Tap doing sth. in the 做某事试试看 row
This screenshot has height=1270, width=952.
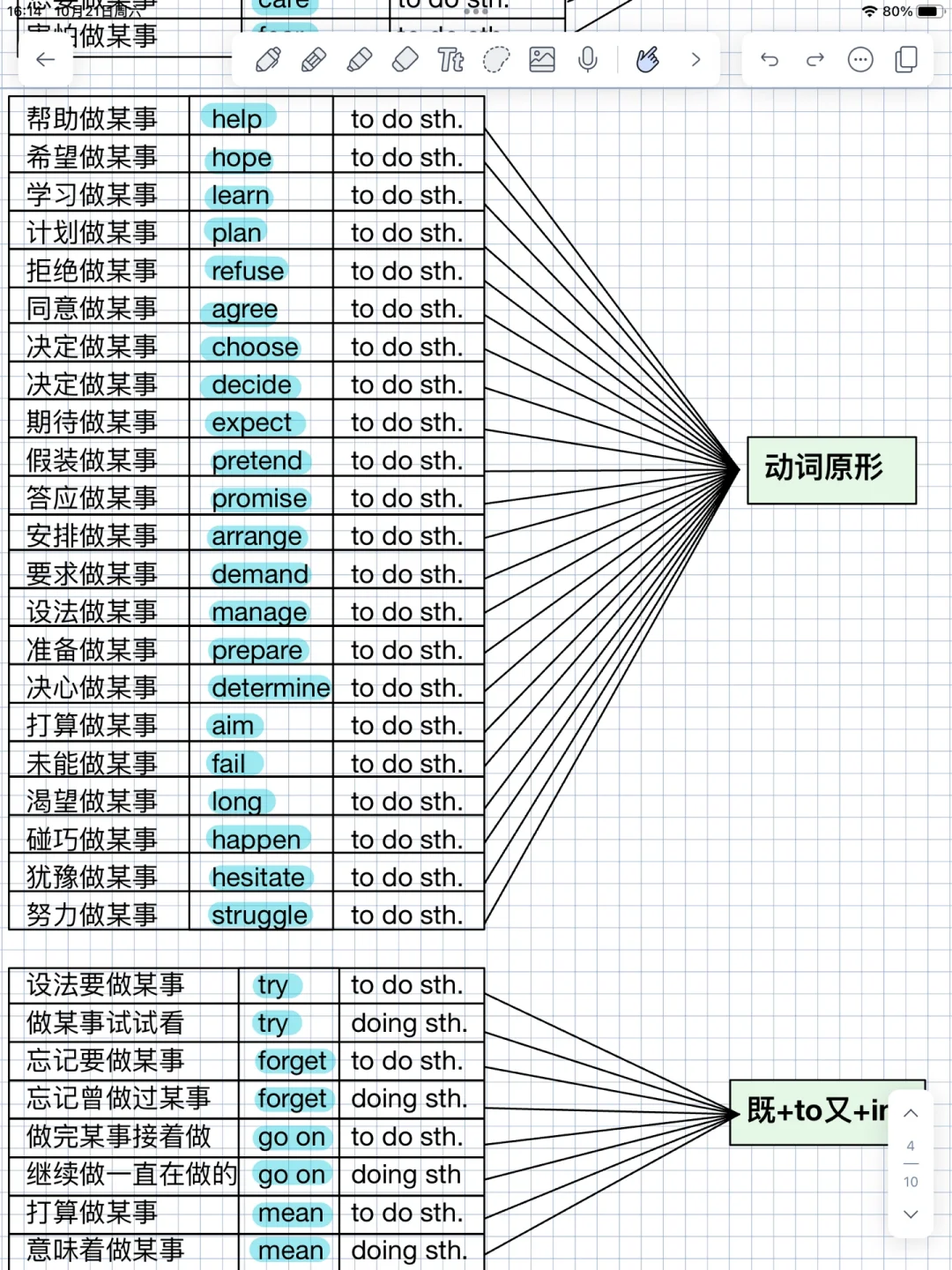pyautogui.click(x=409, y=1023)
